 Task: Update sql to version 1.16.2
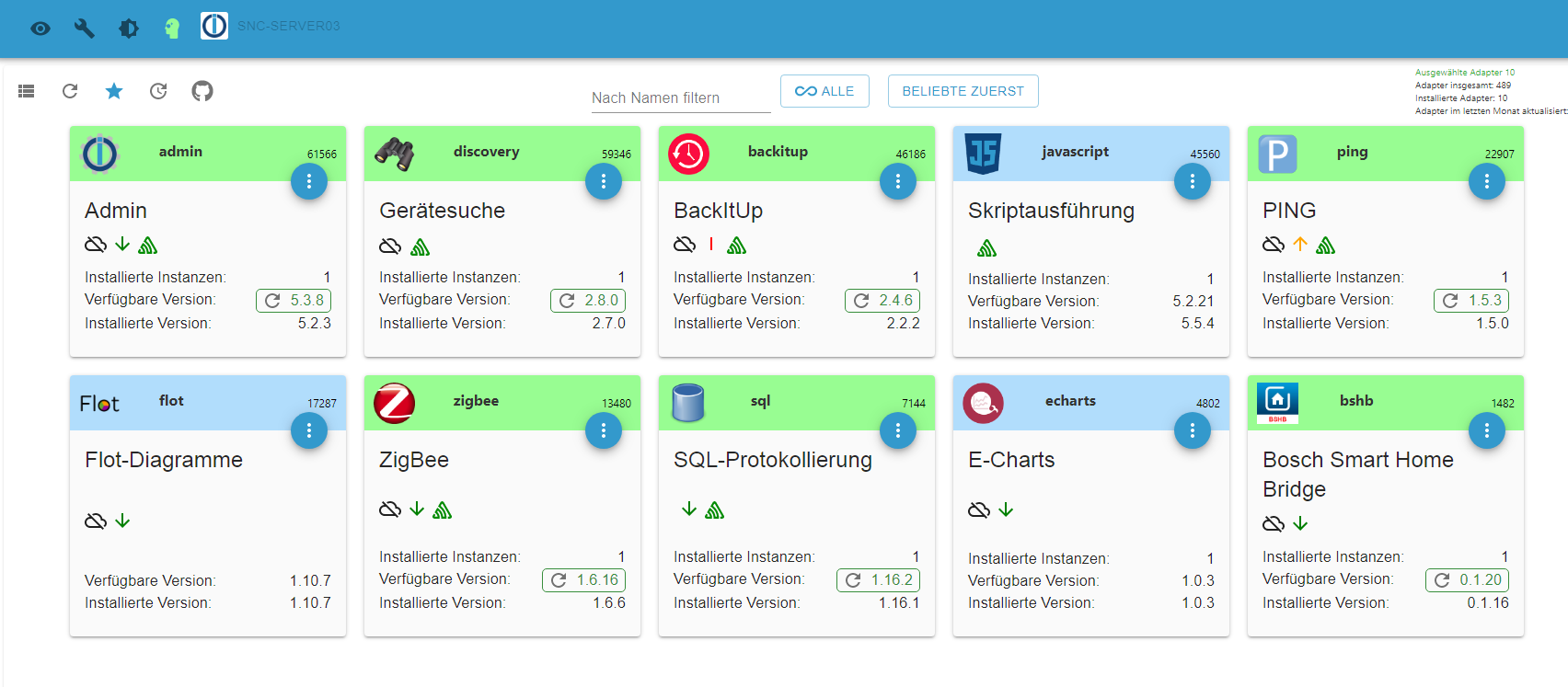click(x=879, y=580)
